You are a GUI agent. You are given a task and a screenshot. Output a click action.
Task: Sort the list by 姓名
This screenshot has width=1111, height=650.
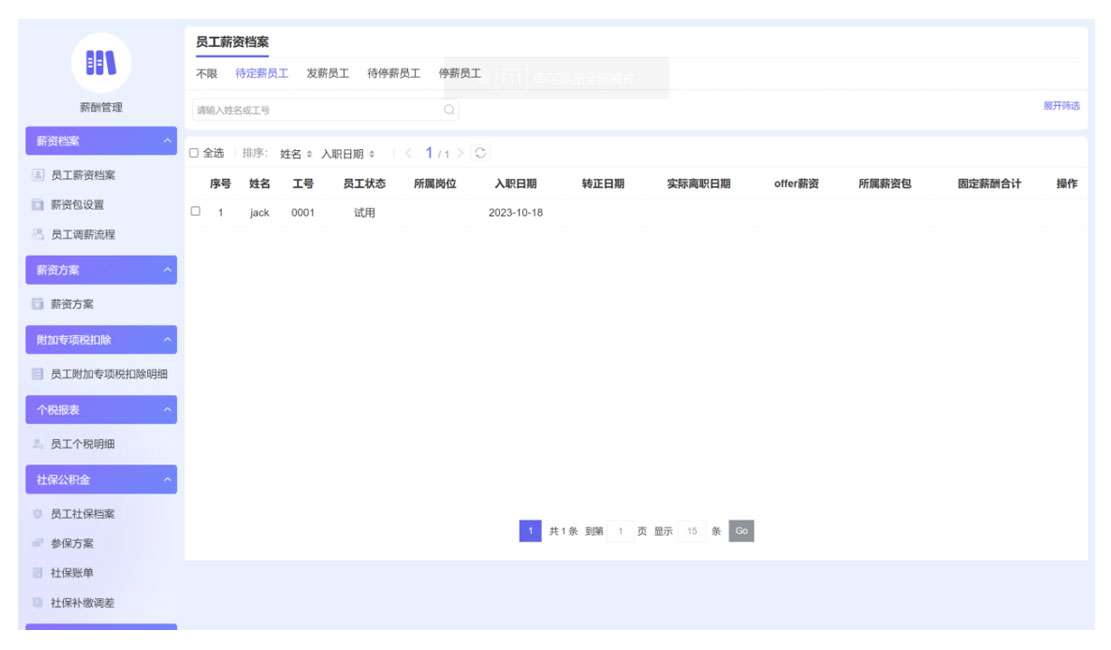[296, 154]
